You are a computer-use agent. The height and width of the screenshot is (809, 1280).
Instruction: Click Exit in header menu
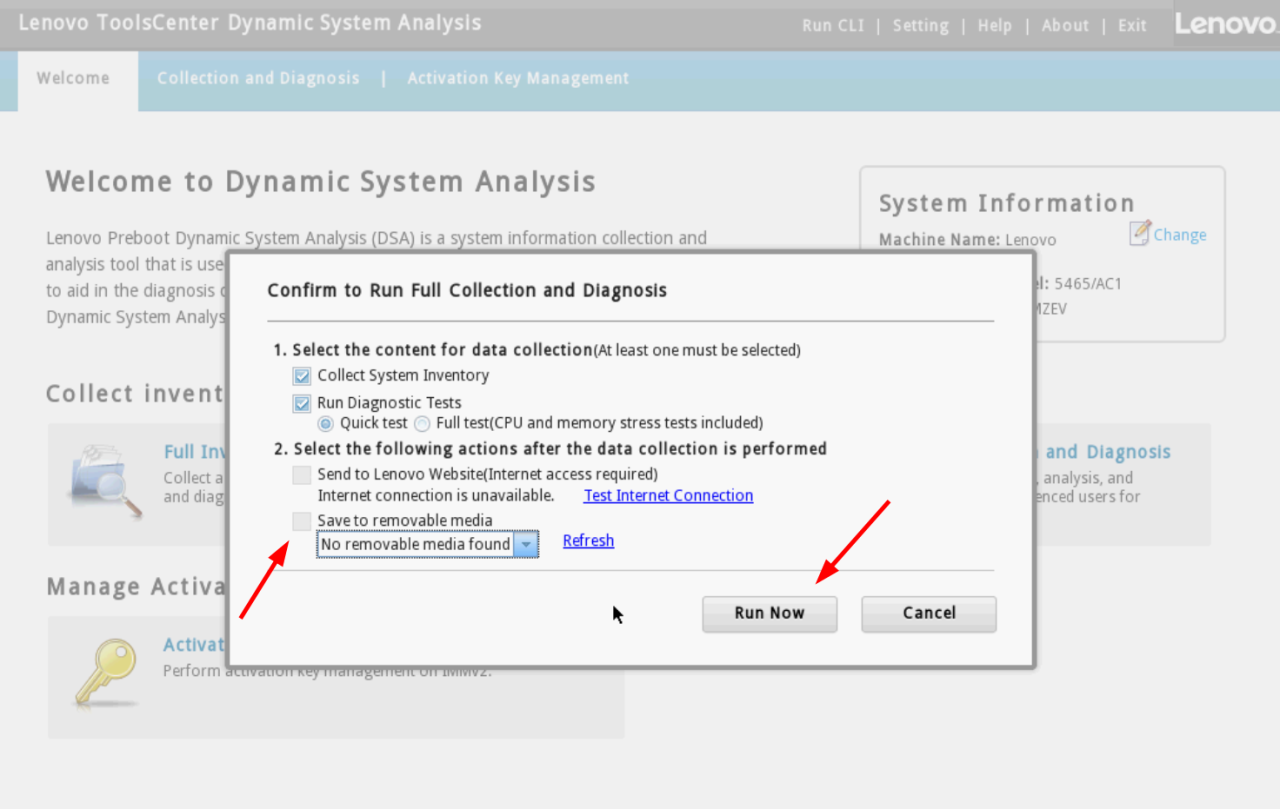tap(1132, 26)
